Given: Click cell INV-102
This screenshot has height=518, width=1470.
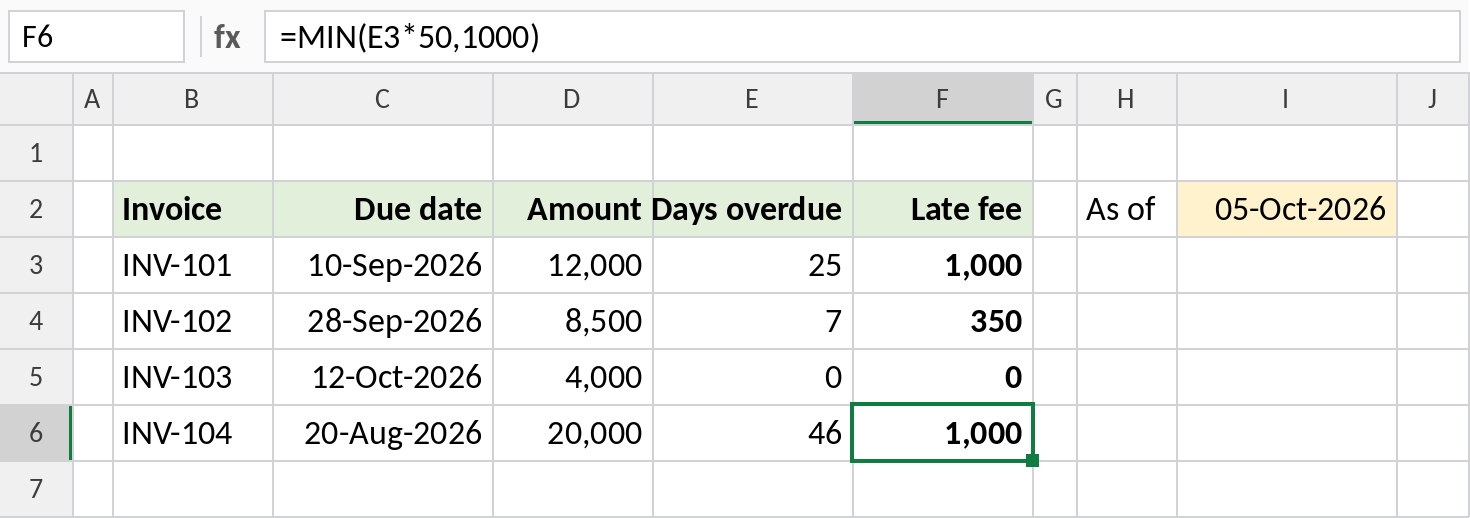Looking at the screenshot, I should [x=193, y=321].
